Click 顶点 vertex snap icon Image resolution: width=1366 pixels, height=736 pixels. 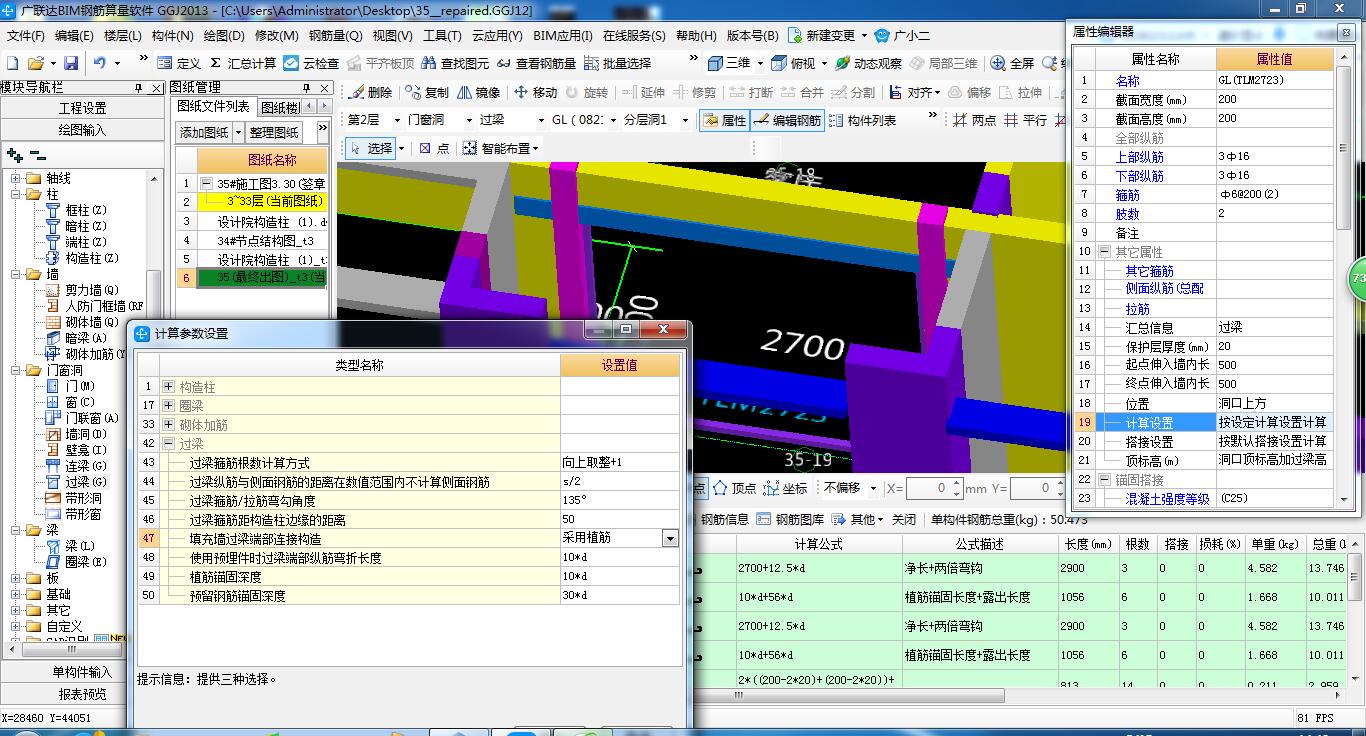(x=735, y=489)
